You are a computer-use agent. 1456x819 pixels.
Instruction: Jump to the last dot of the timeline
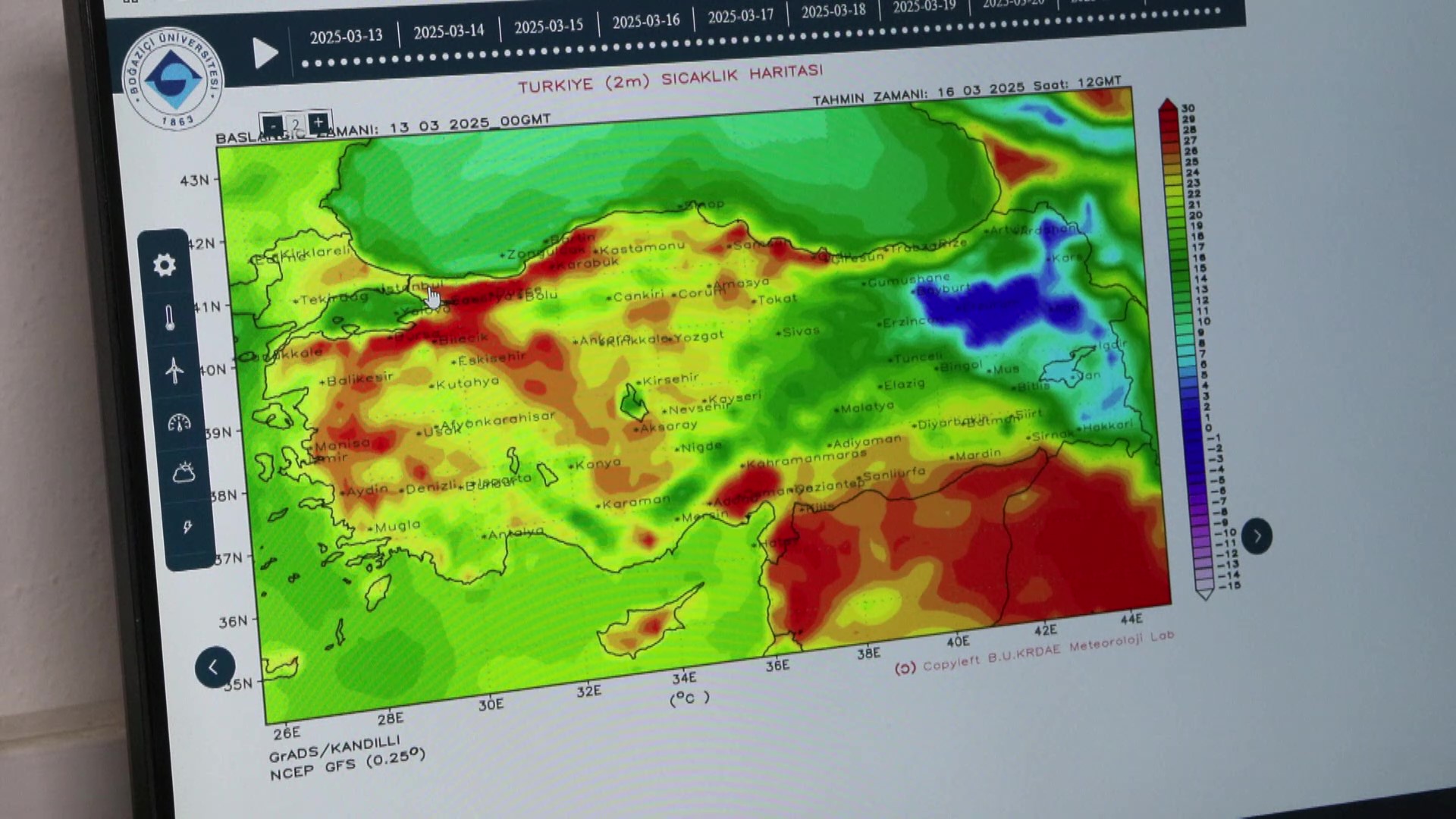point(1218,11)
